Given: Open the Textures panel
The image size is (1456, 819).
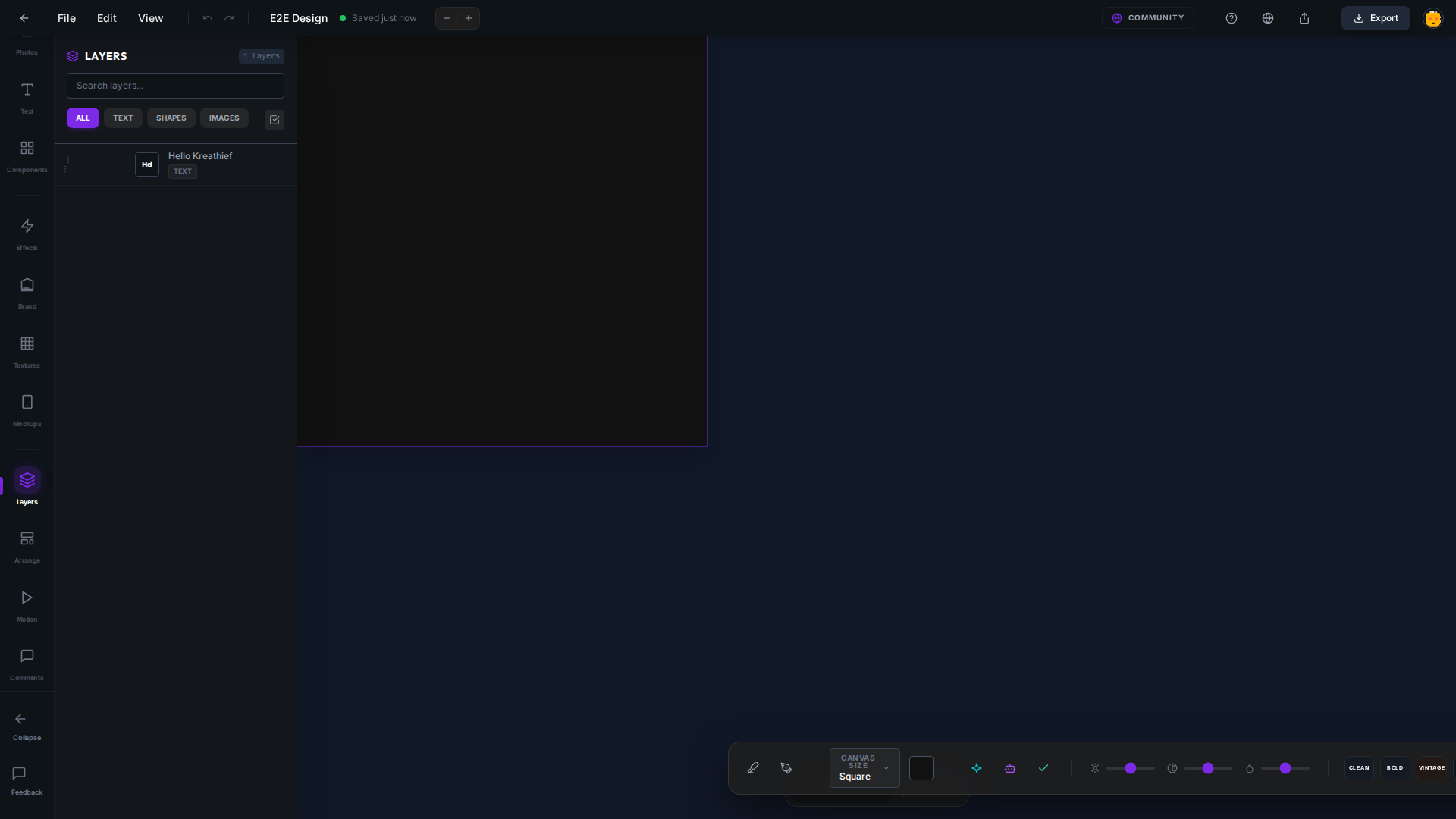Looking at the screenshot, I should pos(27,353).
